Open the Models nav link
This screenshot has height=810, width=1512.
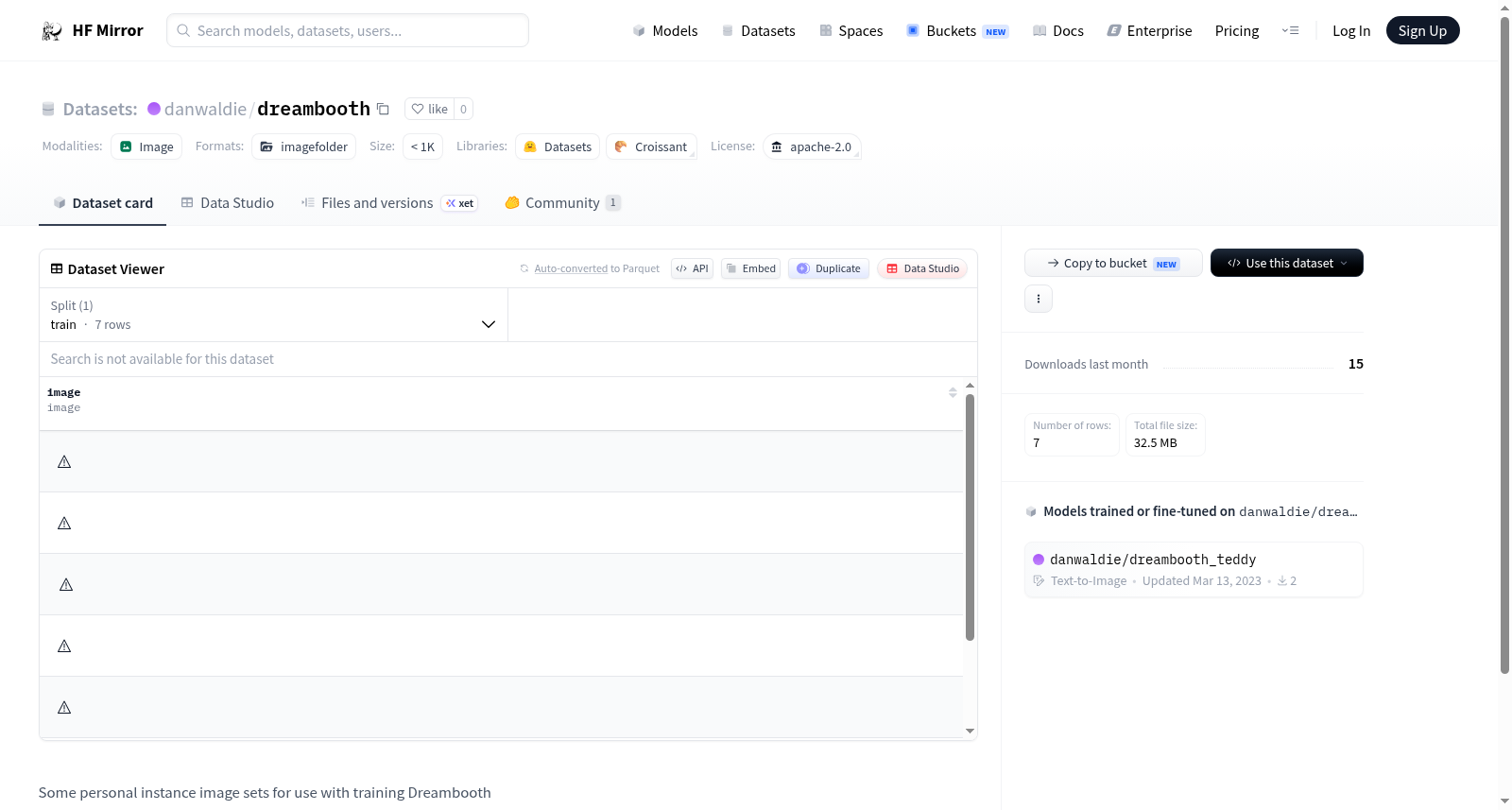(665, 31)
